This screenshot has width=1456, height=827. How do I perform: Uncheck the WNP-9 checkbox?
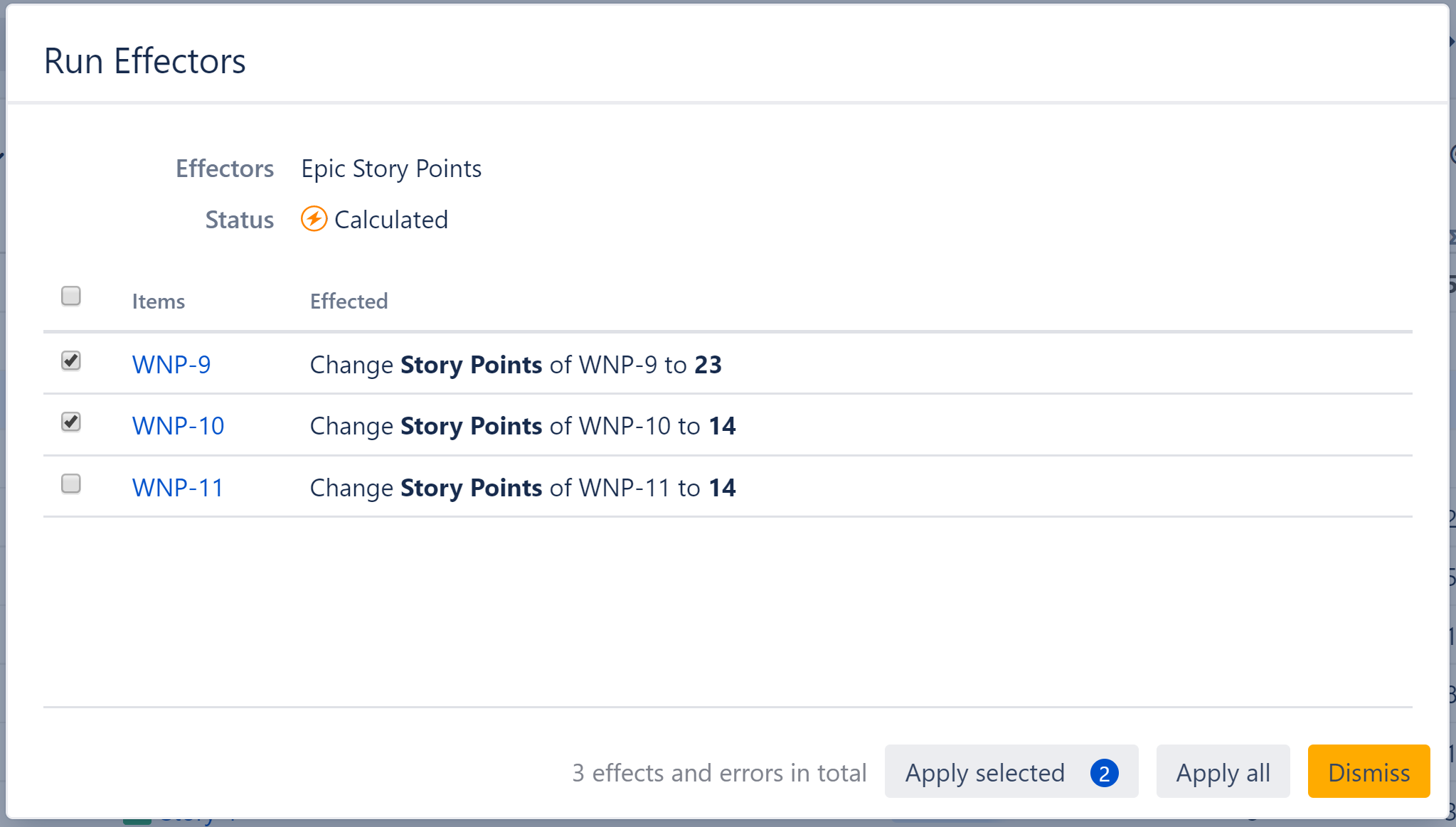coord(70,361)
